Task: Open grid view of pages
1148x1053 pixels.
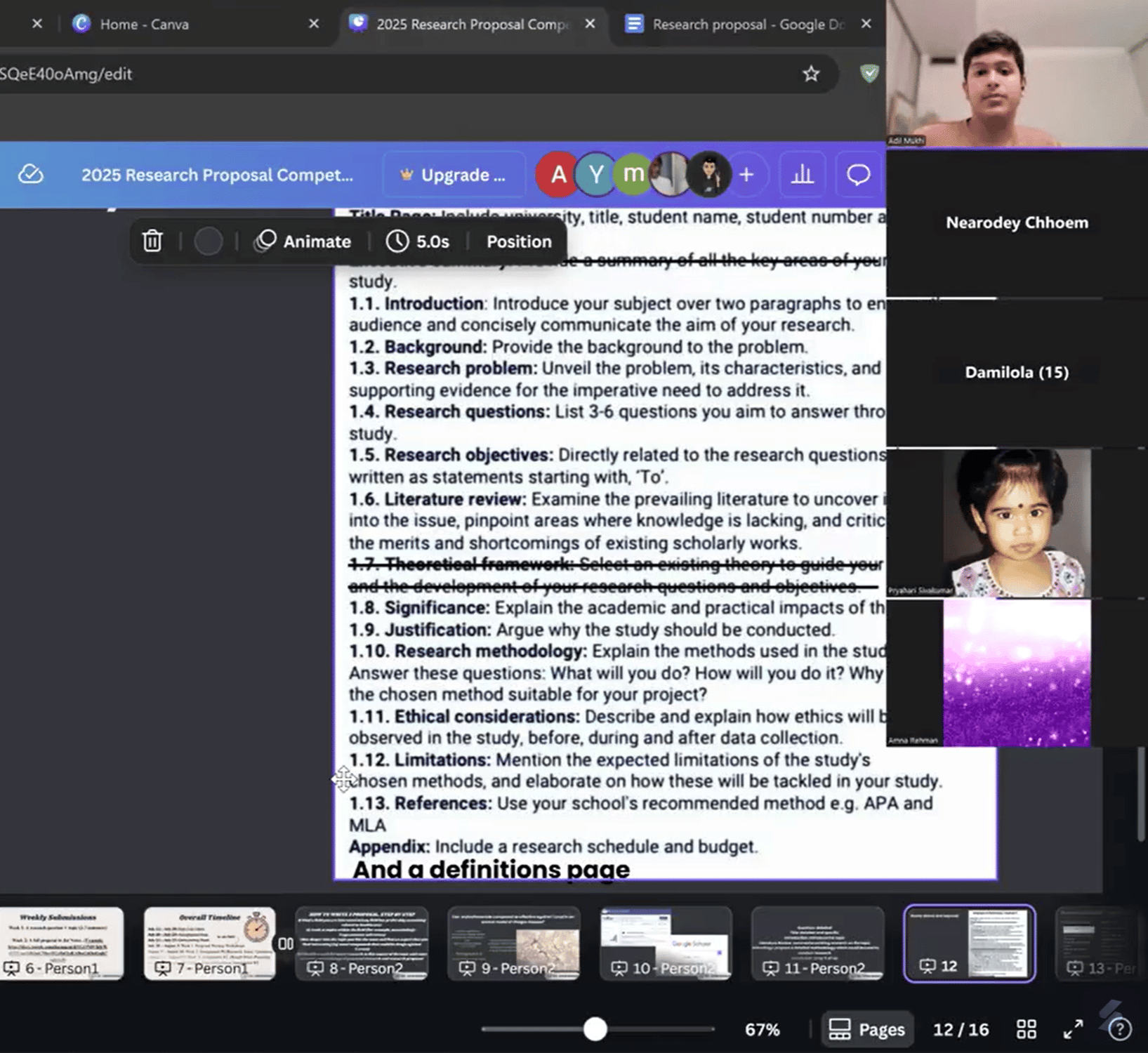Action: [x=1026, y=1029]
